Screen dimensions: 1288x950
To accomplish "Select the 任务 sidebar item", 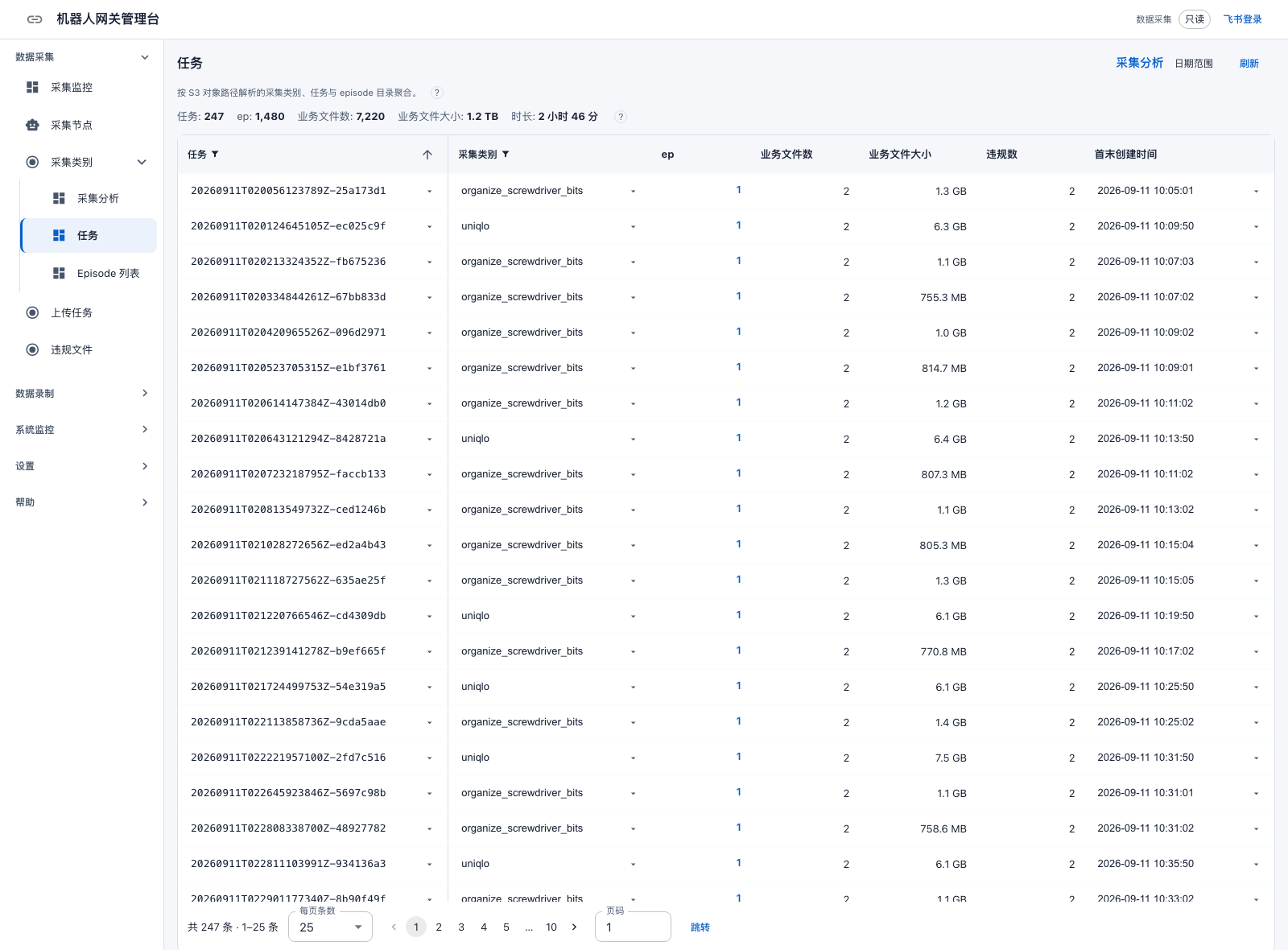I will pyautogui.click(x=89, y=235).
